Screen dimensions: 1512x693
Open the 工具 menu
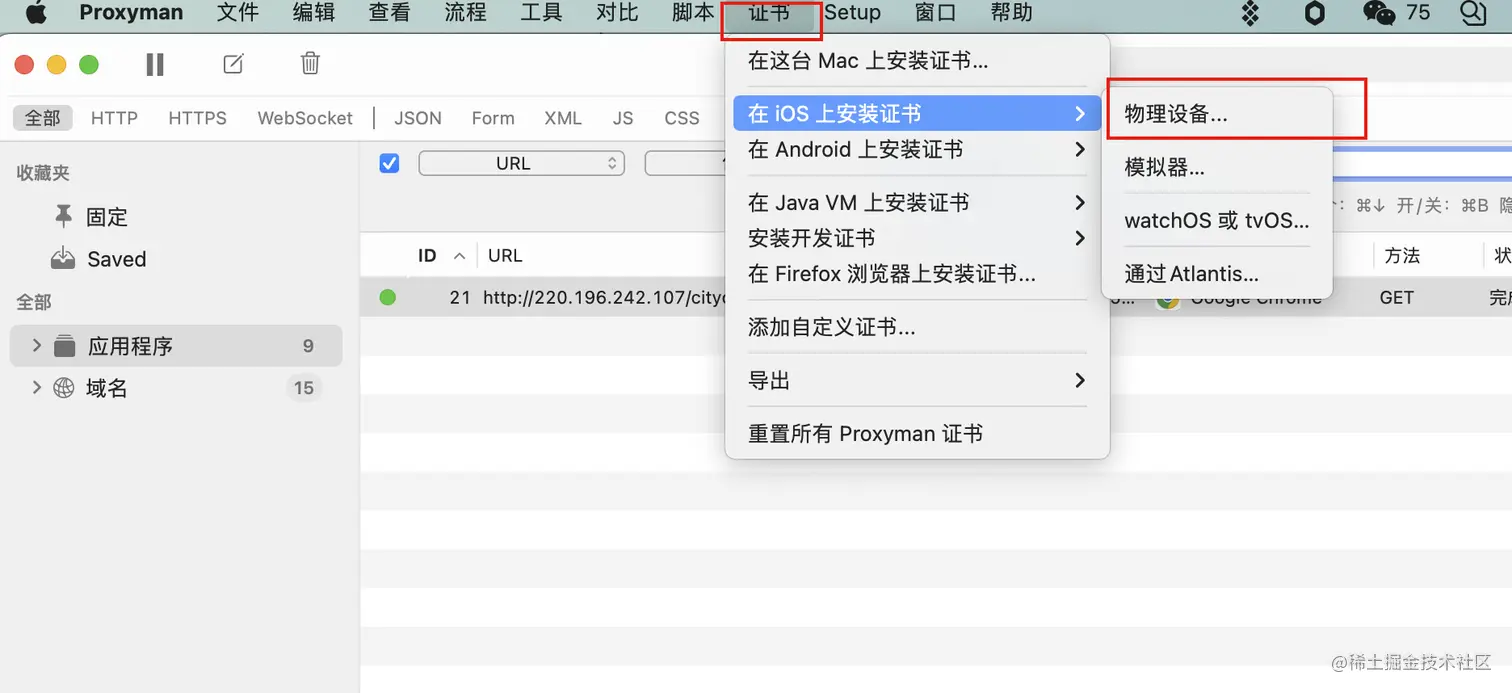pos(542,13)
